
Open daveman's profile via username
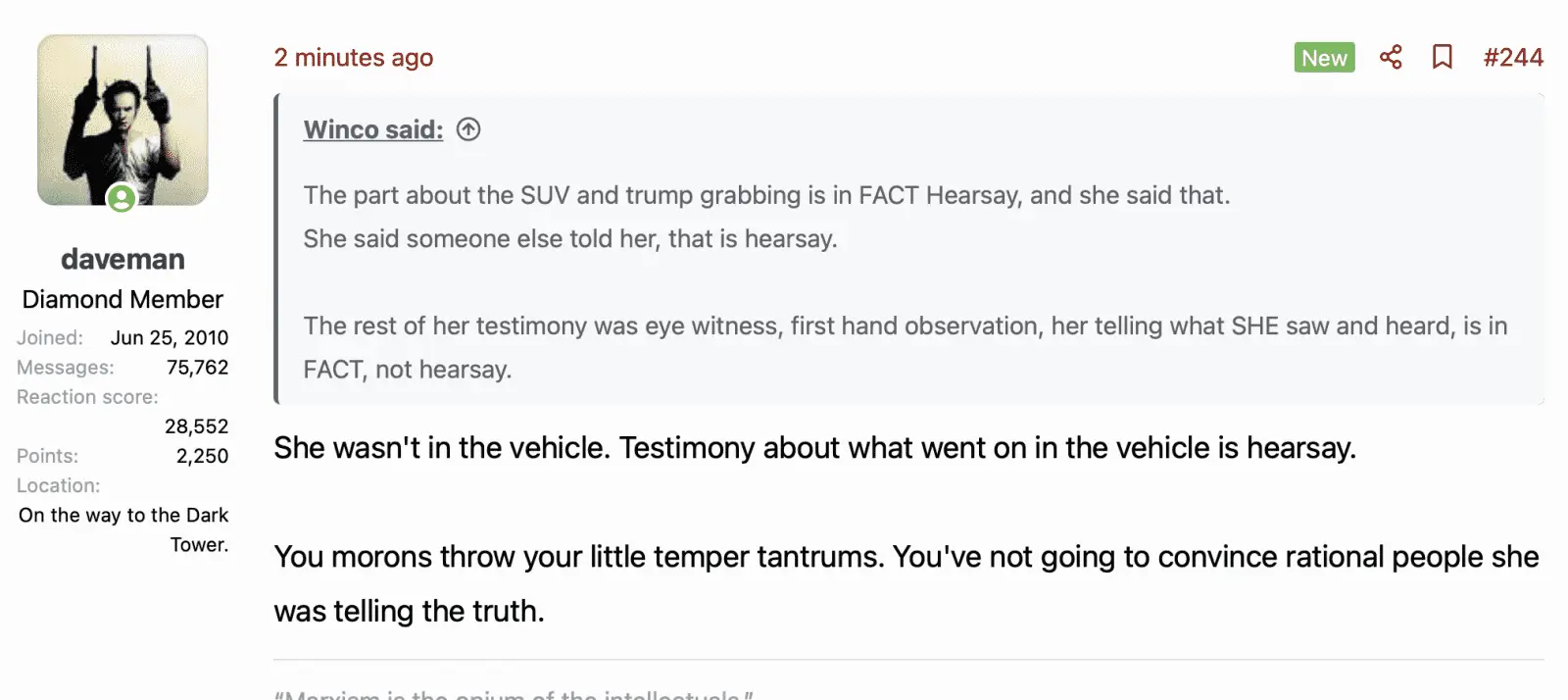pos(122,259)
